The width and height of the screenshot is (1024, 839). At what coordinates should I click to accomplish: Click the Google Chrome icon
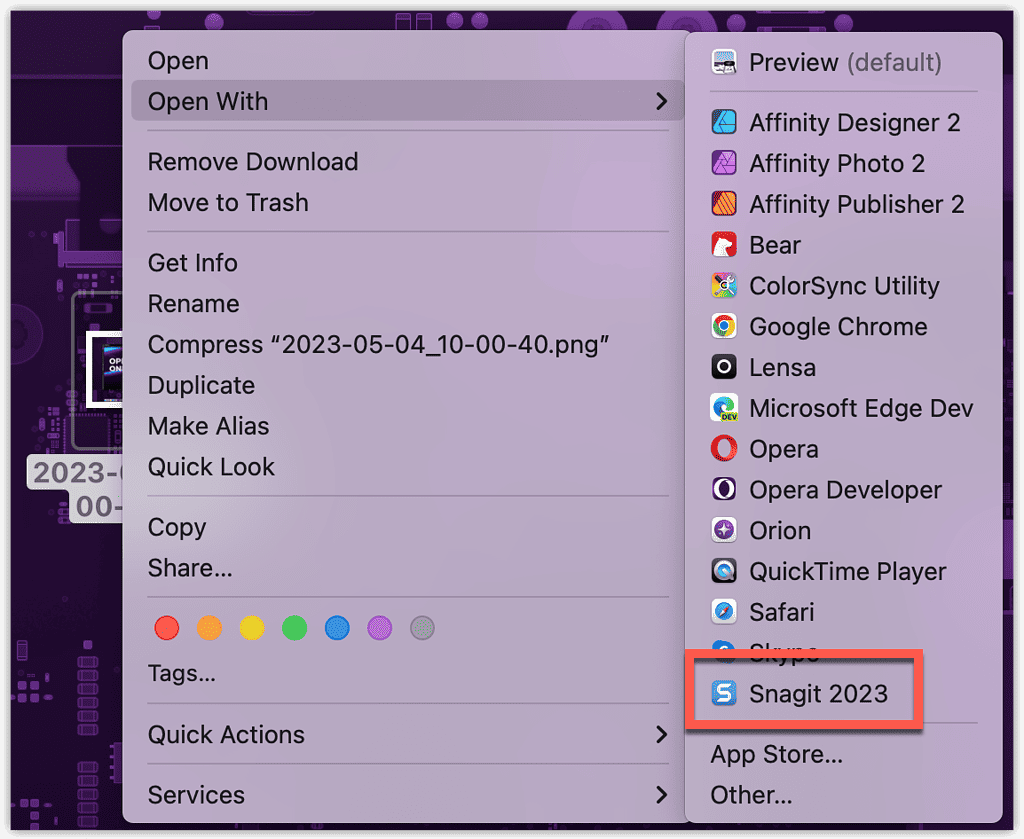click(724, 326)
